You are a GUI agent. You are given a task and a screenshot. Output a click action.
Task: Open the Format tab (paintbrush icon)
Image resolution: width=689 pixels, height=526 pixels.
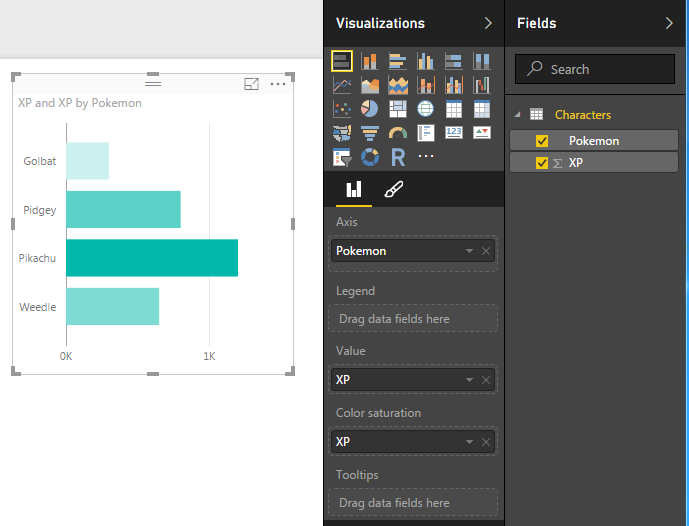click(x=393, y=189)
